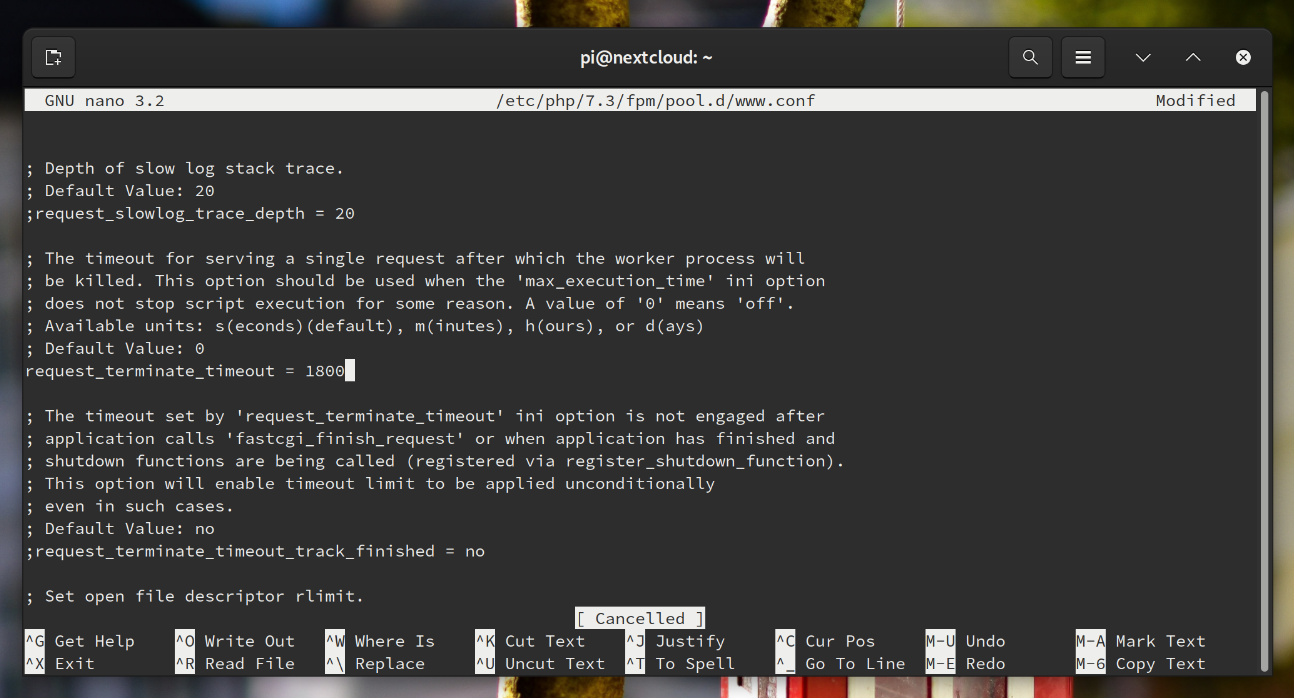1294x698 pixels.
Task: Click the ^T To Spell shortcut
Action: pyautogui.click(x=680, y=664)
